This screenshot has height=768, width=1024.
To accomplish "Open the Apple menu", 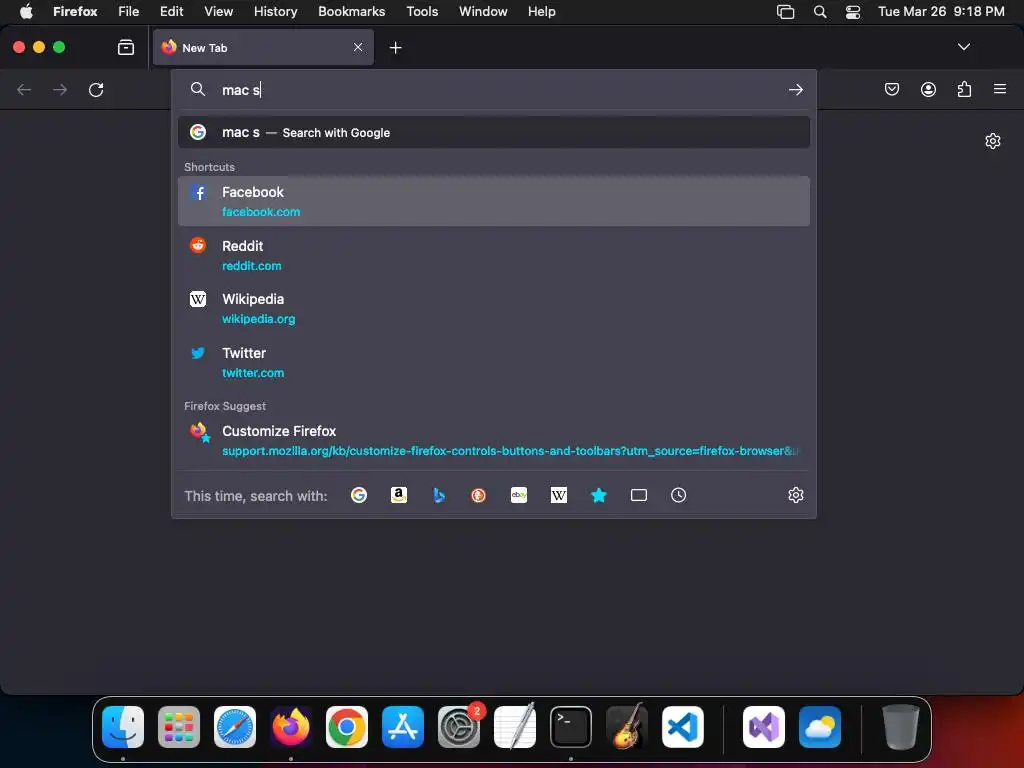I will click(26, 11).
